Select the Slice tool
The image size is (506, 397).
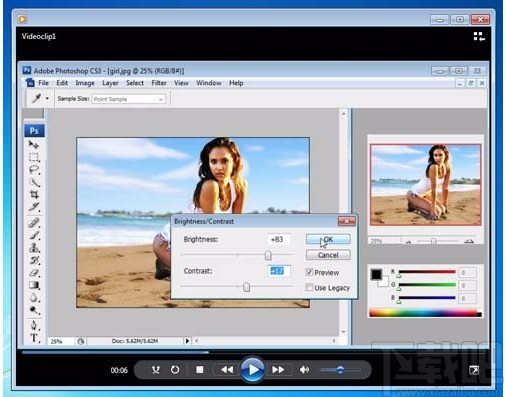(34, 207)
